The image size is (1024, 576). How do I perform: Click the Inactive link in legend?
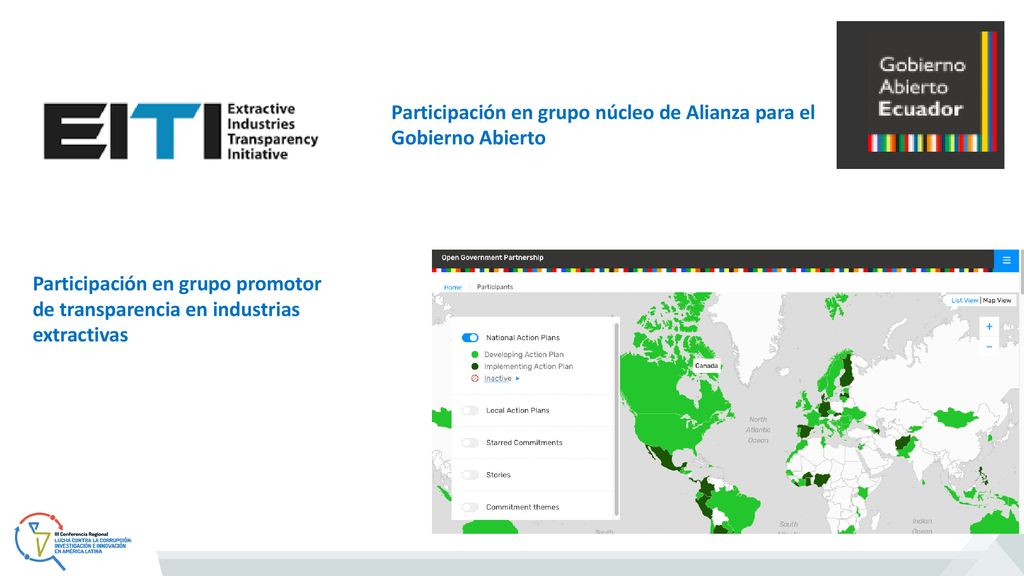click(498, 379)
